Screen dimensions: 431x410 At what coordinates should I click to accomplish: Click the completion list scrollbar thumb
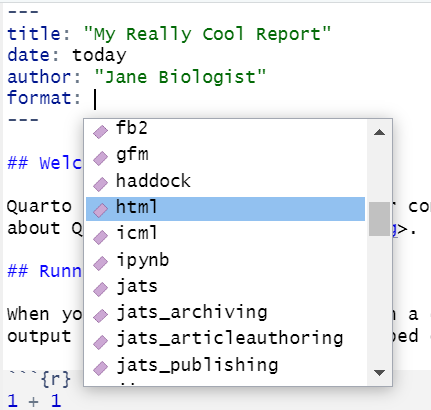379,219
